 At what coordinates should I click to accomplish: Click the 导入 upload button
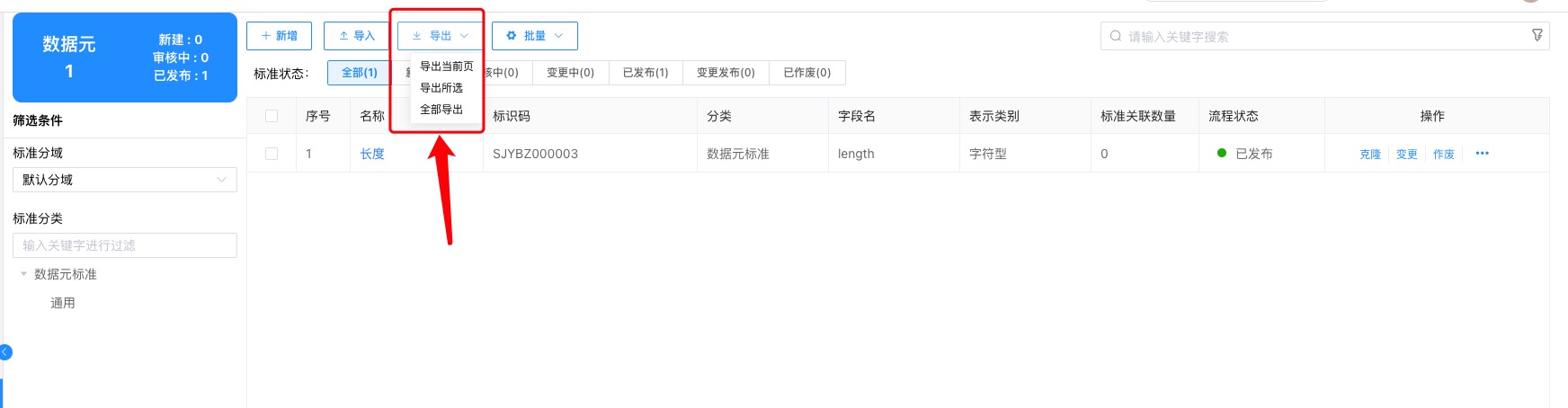pyautogui.click(x=356, y=36)
